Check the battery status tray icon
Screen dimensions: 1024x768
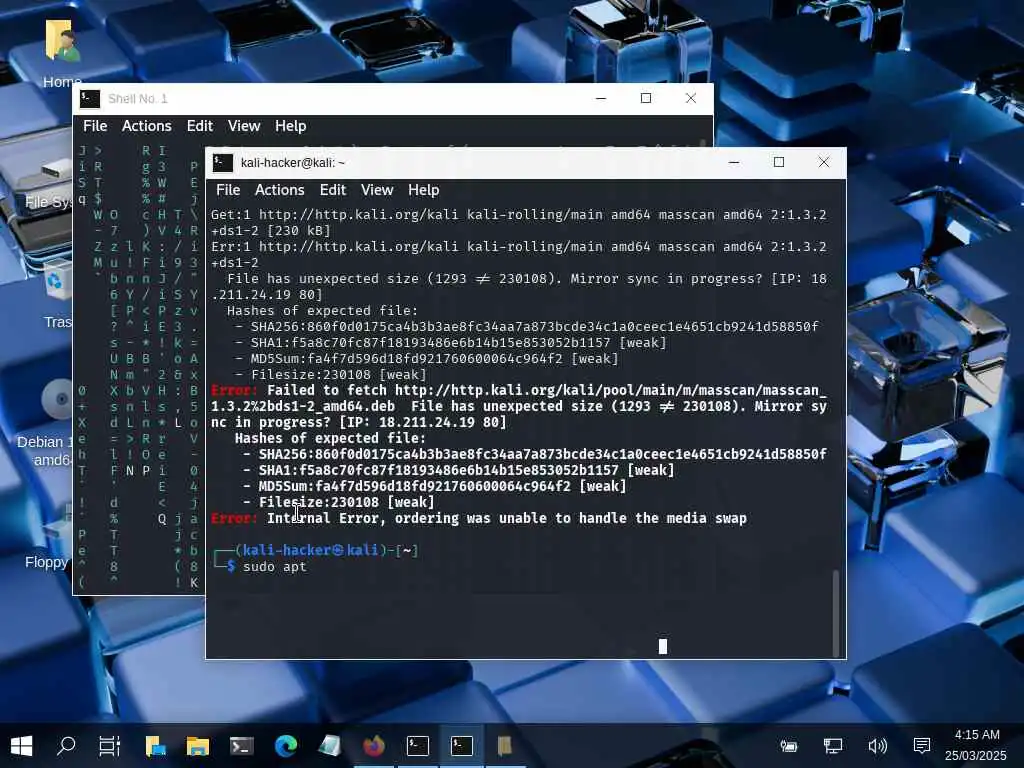pyautogui.click(x=789, y=746)
